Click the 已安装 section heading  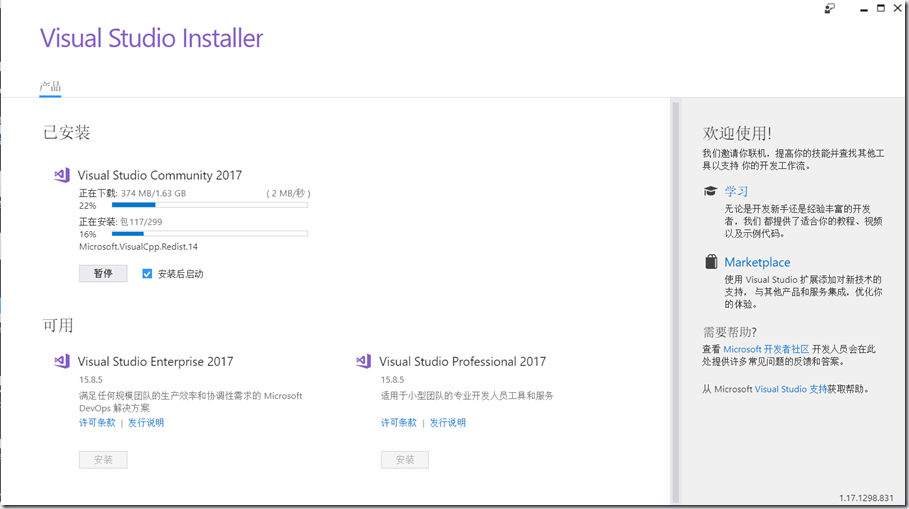point(66,133)
